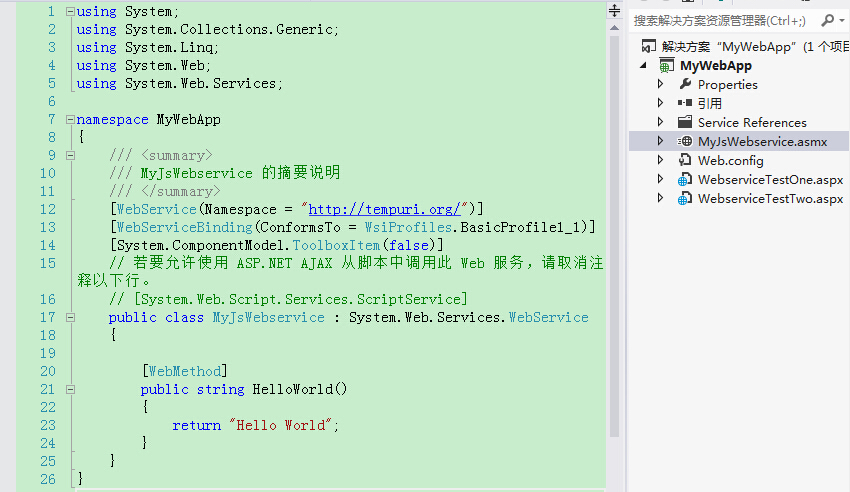Select the Properties tree item

tap(727, 85)
